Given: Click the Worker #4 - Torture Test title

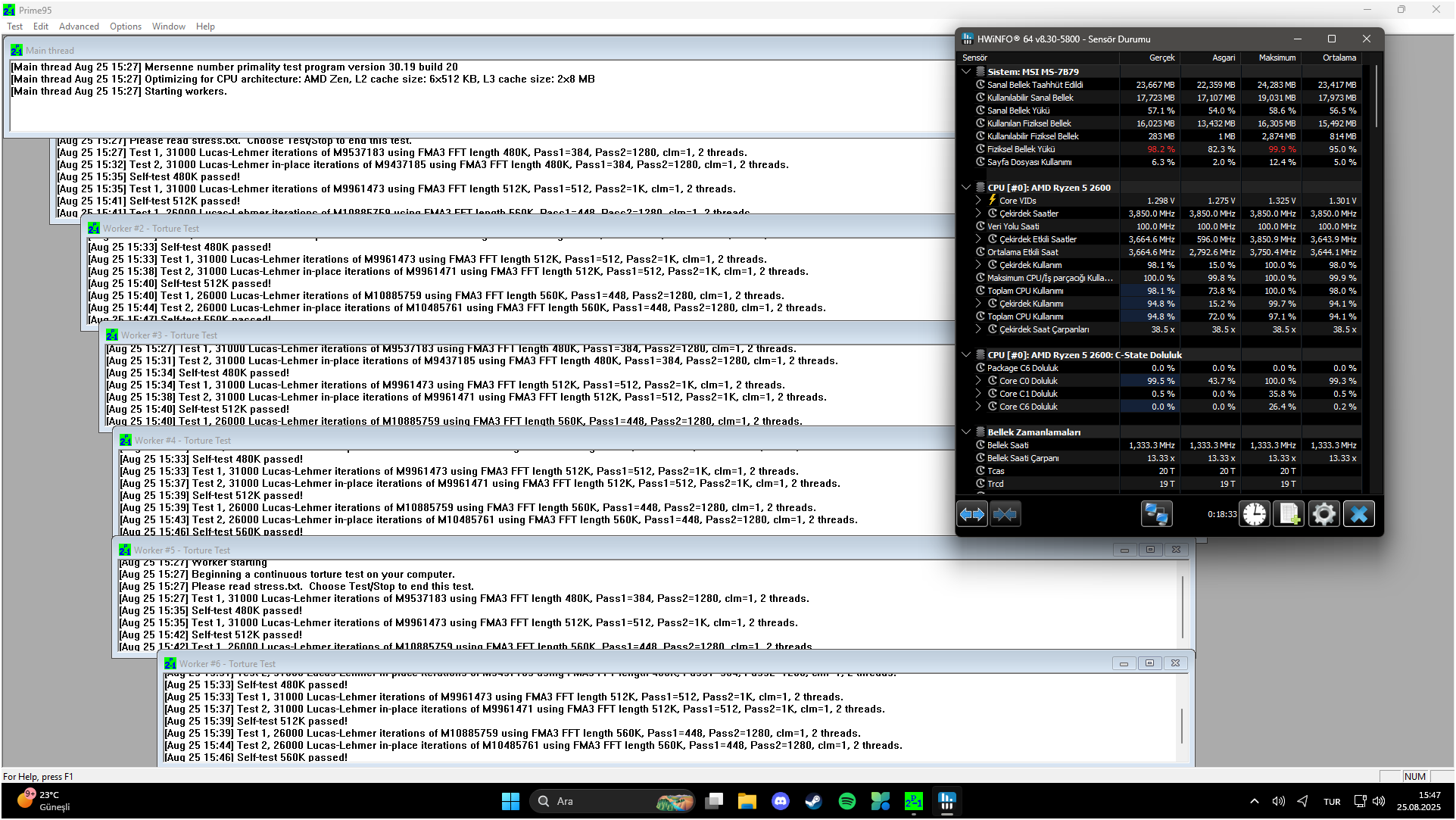Looking at the screenshot, I should click(182, 441).
